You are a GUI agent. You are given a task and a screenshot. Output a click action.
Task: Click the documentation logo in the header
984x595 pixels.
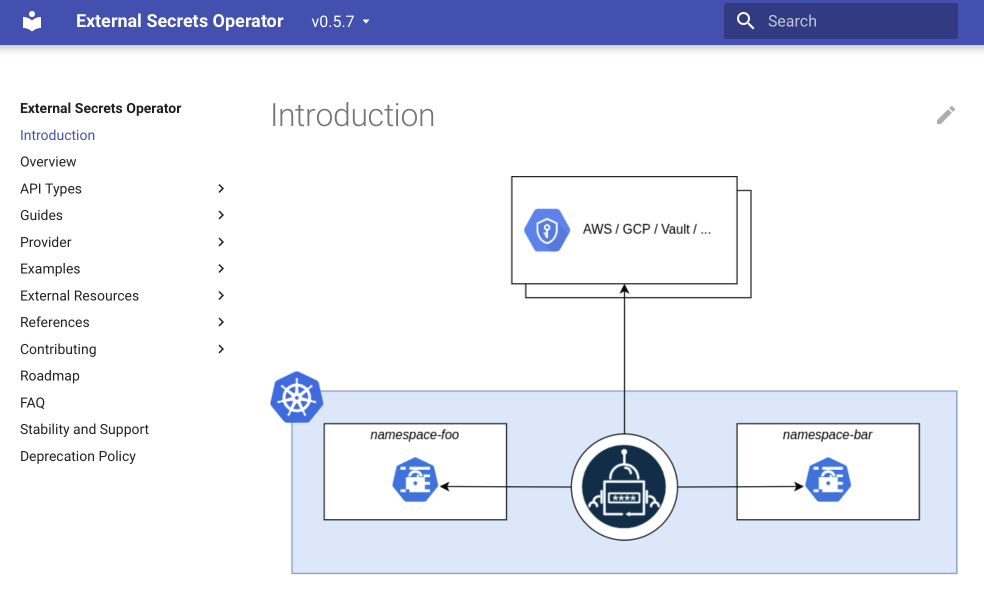32,21
